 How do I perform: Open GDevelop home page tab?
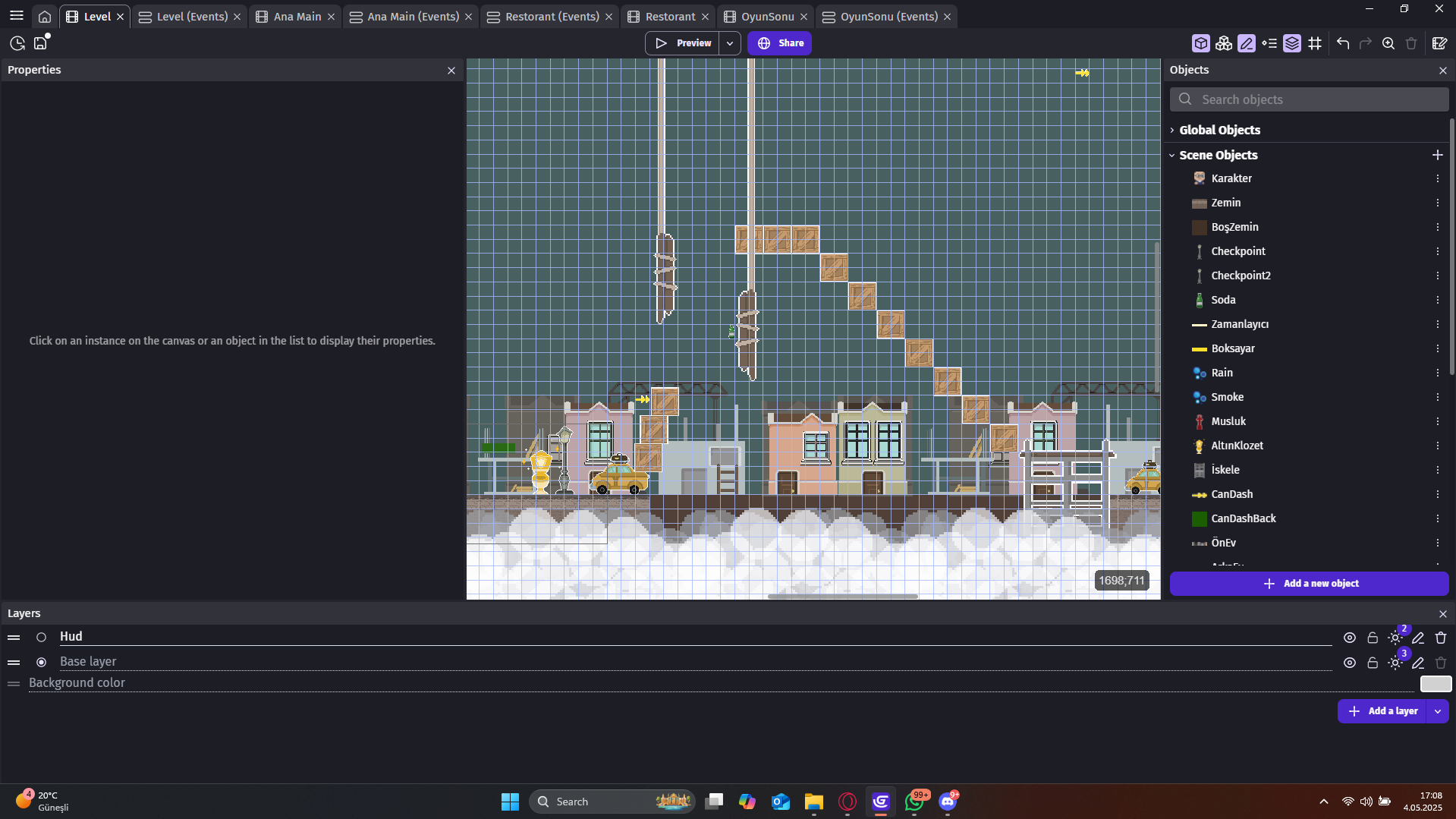[x=45, y=17]
